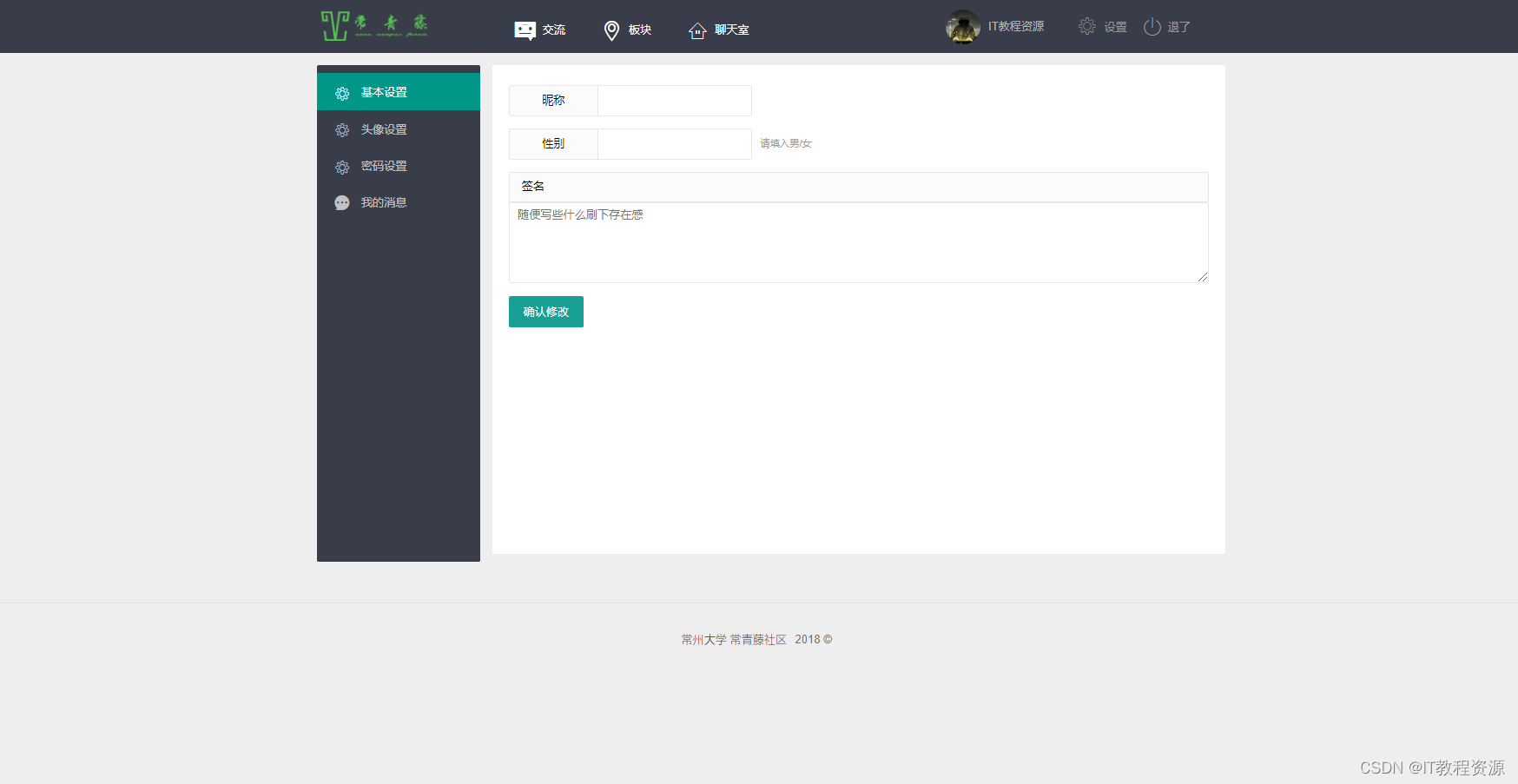Click the 退了 logout link
Screen dimensions: 1518x784
tap(1178, 28)
